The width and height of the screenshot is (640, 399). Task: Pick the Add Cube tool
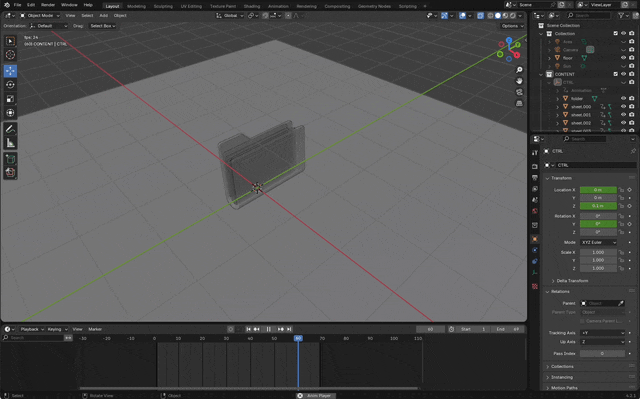pos(10,159)
